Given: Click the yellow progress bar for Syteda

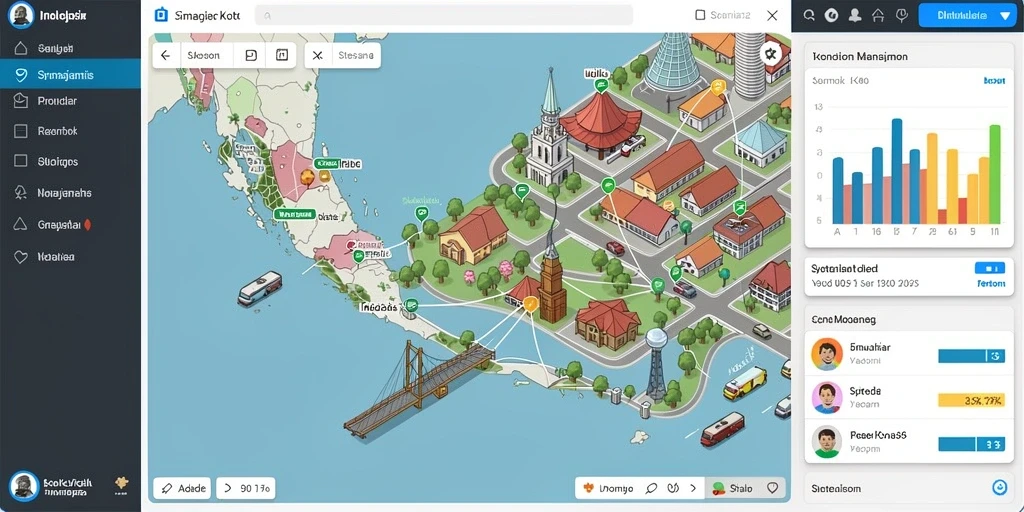Looking at the screenshot, I should tap(971, 400).
